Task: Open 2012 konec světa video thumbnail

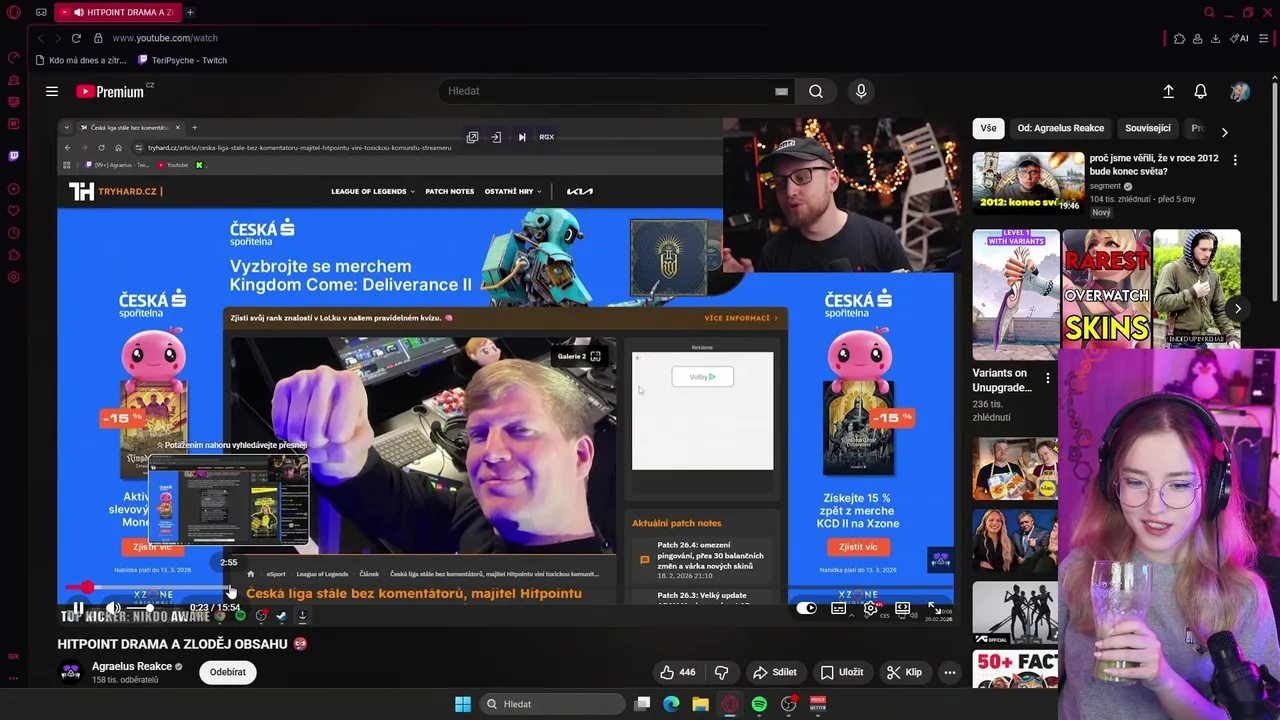Action: coord(1028,182)
